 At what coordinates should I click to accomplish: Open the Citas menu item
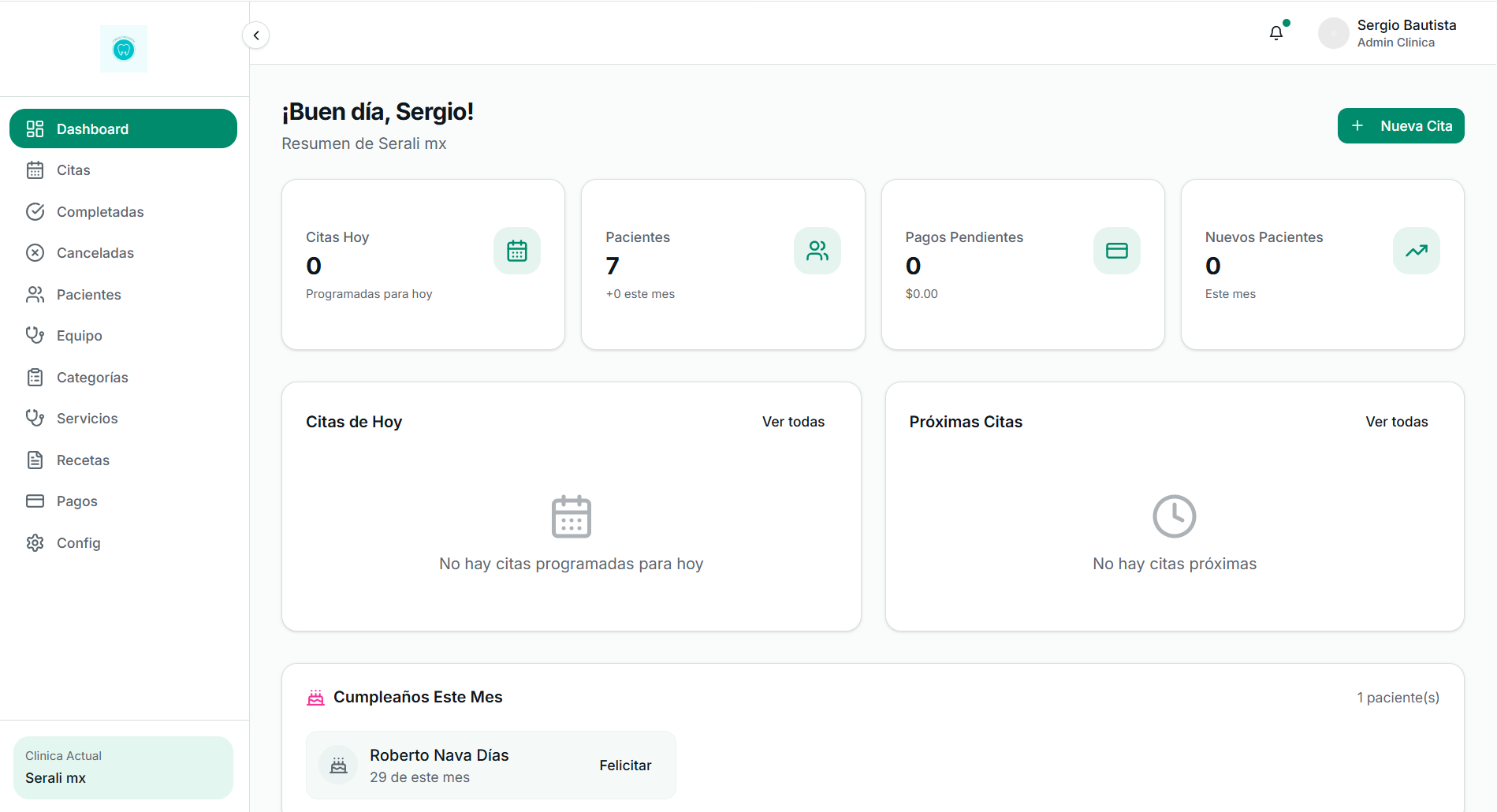(x=123, y=170)
